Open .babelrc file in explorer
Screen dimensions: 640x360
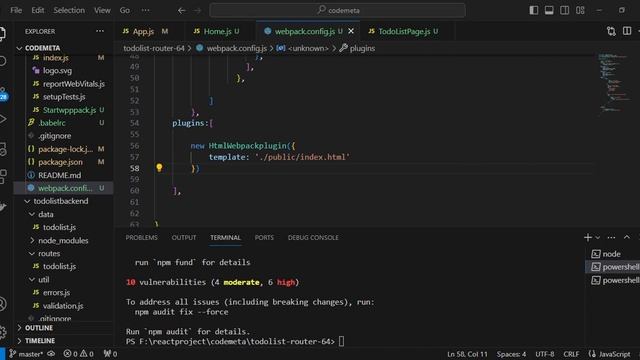coord(52,123)
